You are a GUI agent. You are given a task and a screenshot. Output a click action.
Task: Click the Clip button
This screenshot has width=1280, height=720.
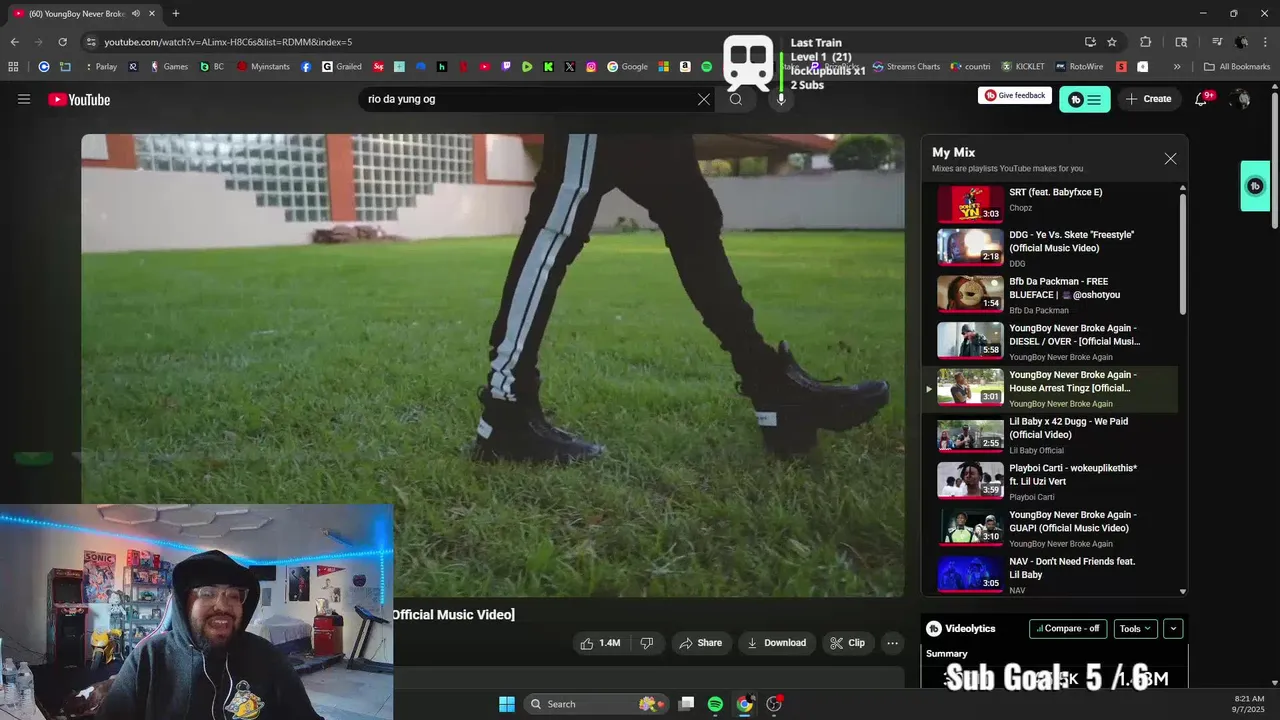[x=847, y=643]
